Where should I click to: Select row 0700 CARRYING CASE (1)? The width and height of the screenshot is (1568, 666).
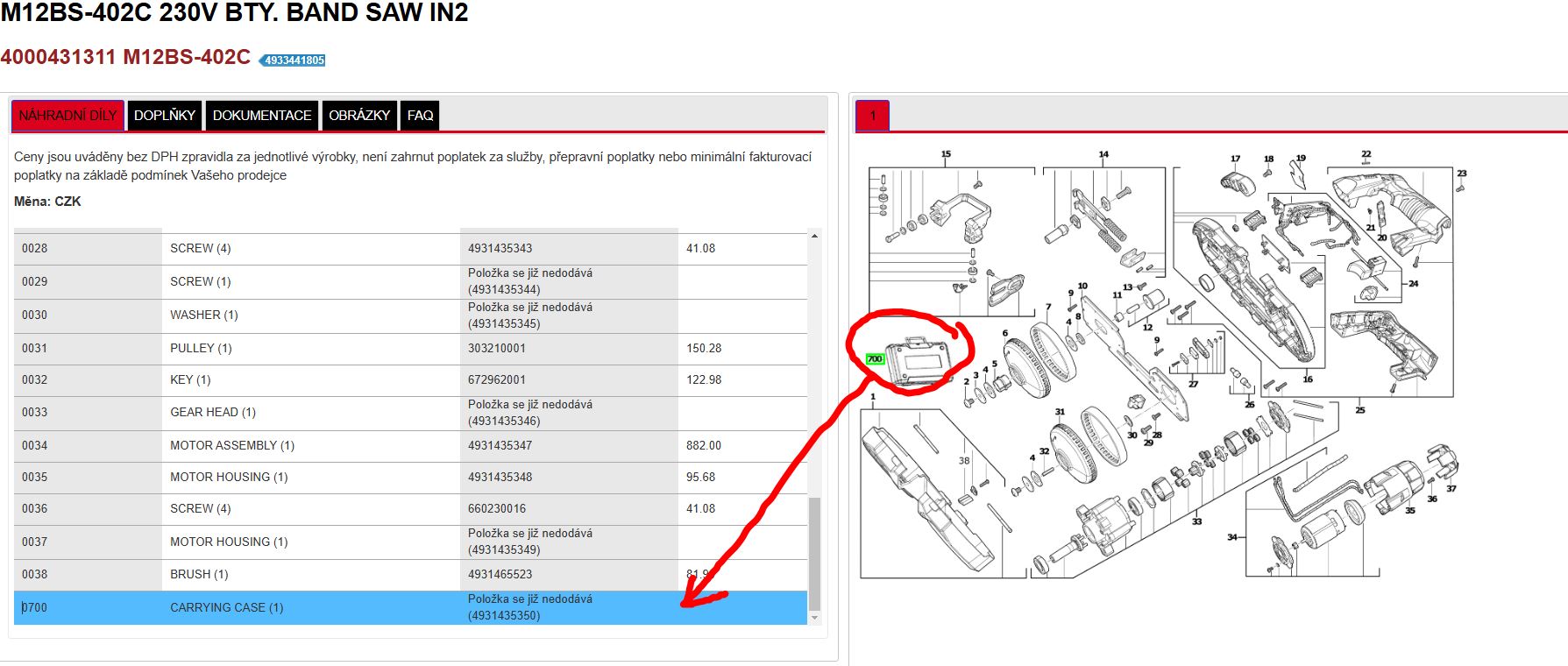pyautogui.click(x=410, y=607)
